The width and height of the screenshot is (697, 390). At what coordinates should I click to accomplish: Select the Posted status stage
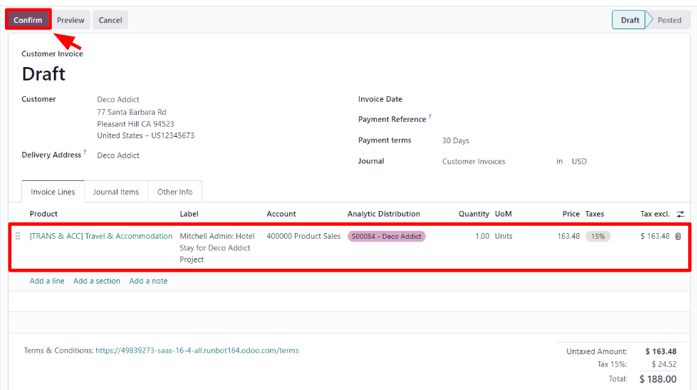[669, 20]
